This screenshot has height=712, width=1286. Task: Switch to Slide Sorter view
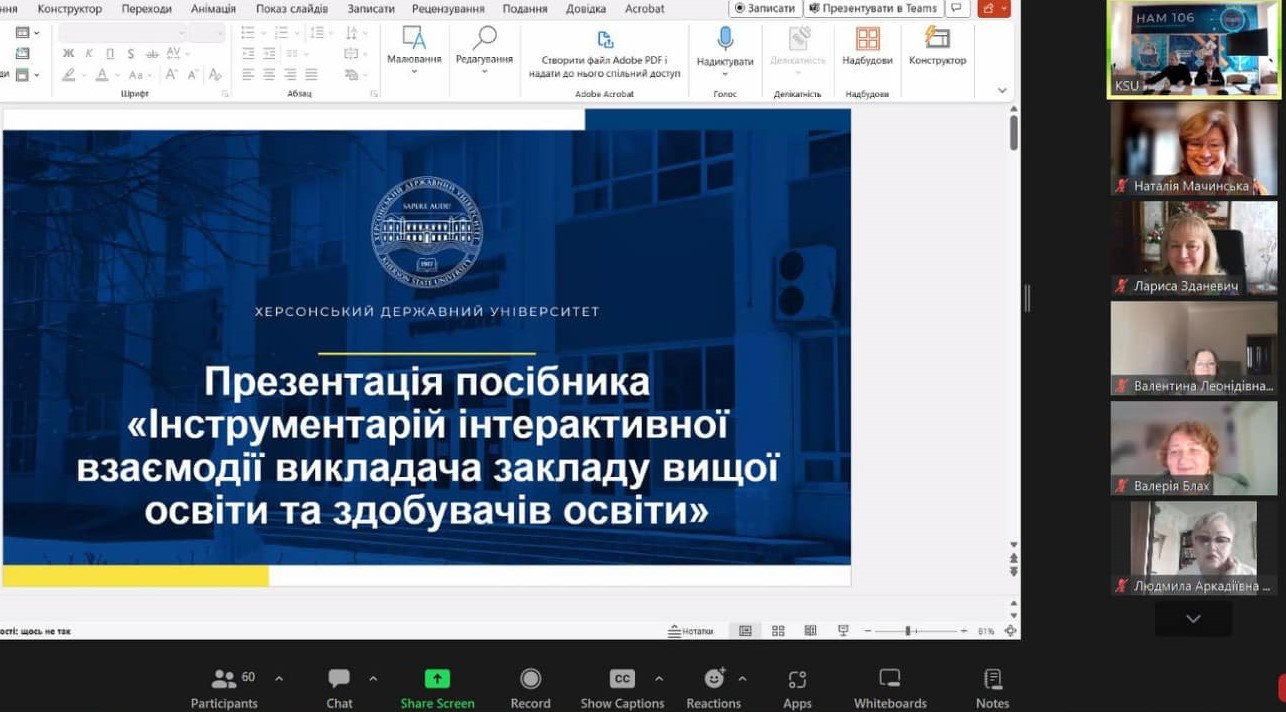778,631
